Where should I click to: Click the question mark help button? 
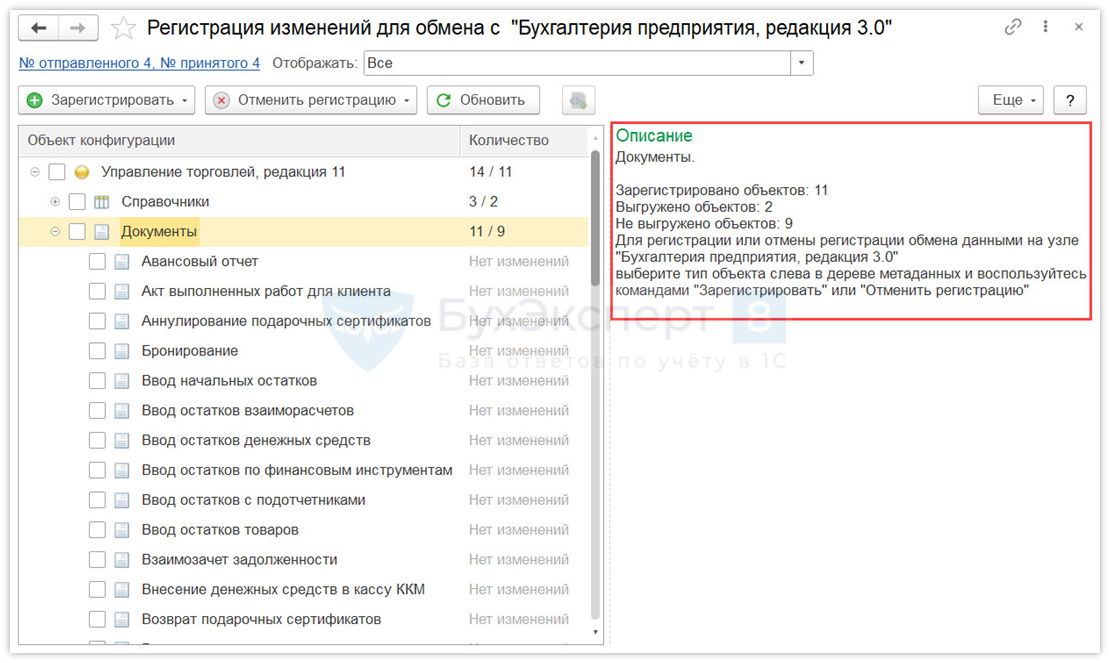1070,100
